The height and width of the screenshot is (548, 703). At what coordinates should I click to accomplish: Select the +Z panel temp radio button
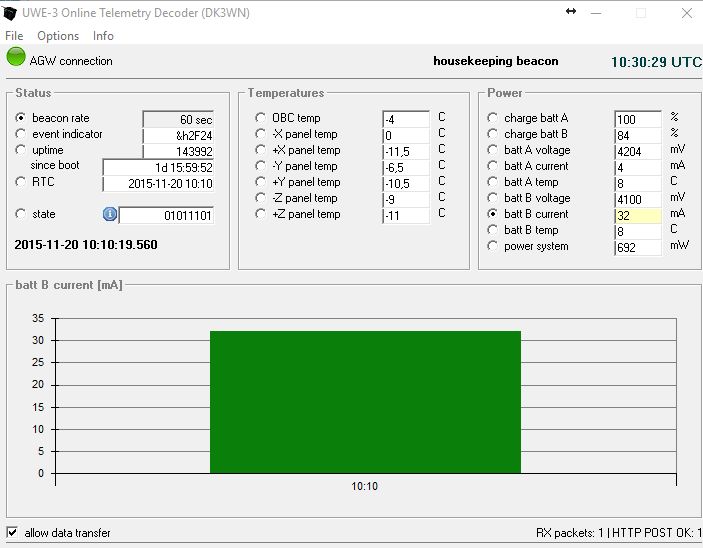point(260,214)
